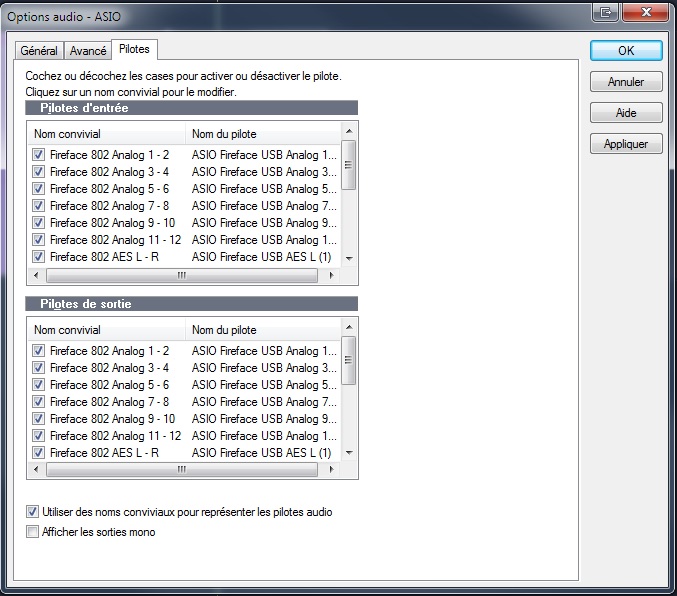677x596 pixels.
Task: Uncheck input driver Fireface 802 Analog 1 - 2
Action: click(x=38, y=155)
